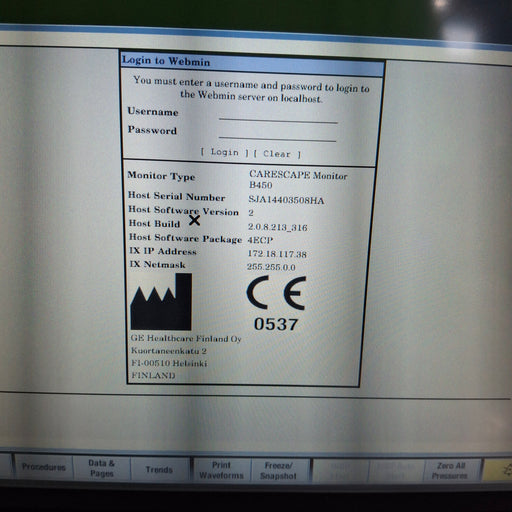Select Zero All Pressures
The image size is (512, 512).
[450, 471]
